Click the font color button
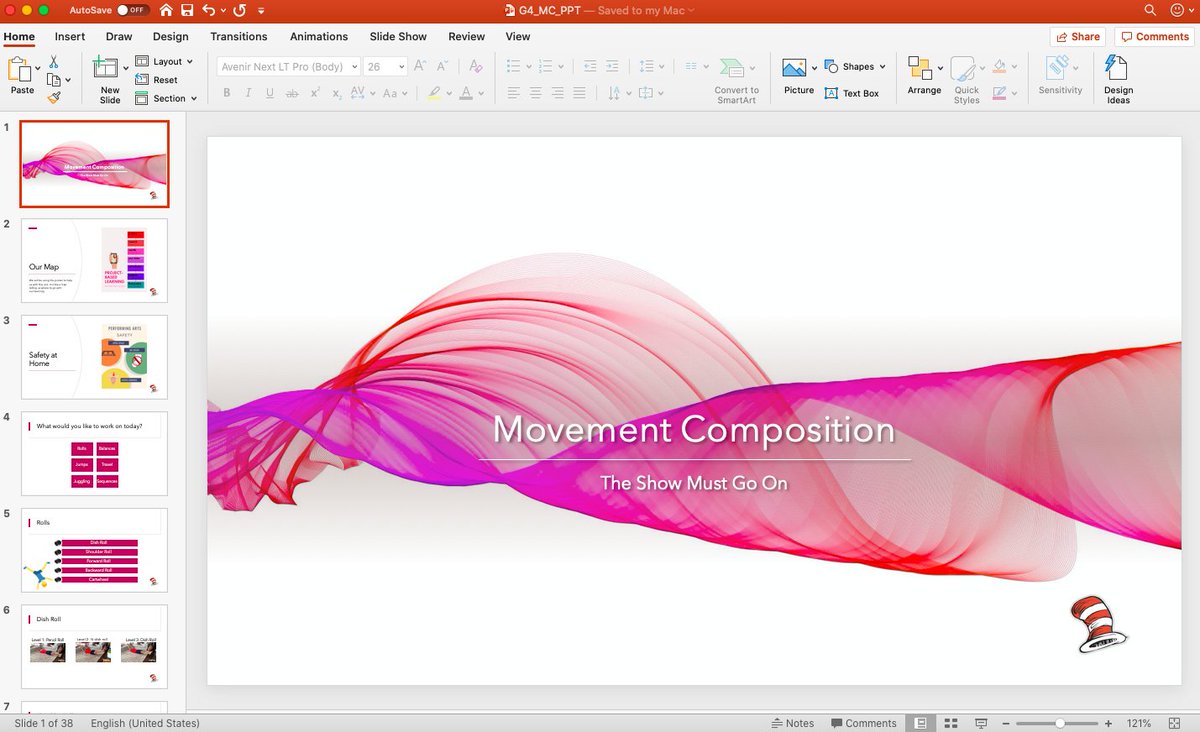The width and height of the screenshot is (1200, 732). click(x=467, y=93)
